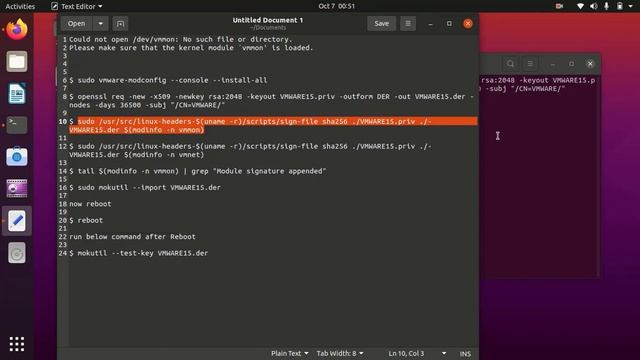640x360 pixels.
Task: Open the Wi-Fi network indicator
Action: coord(580,6)
